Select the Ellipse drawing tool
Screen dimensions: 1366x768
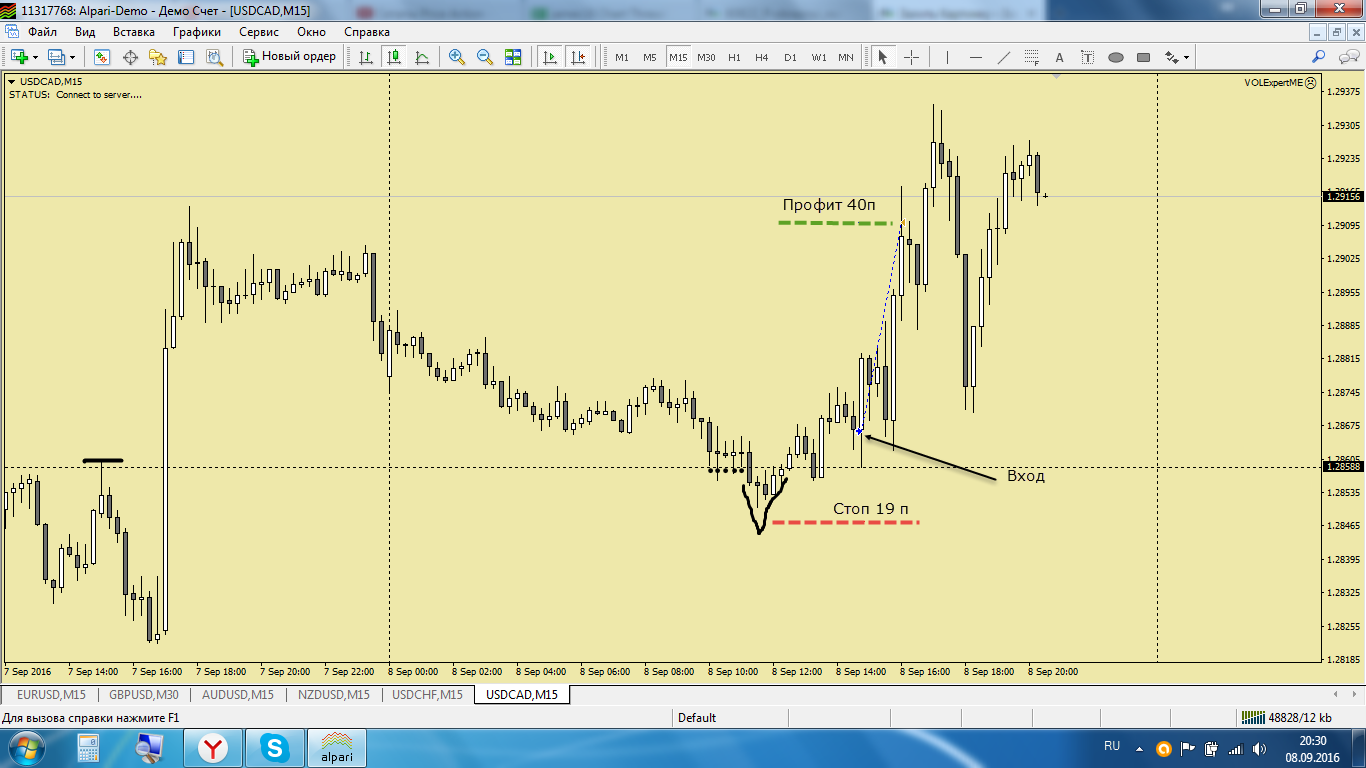pos(1116,57)
